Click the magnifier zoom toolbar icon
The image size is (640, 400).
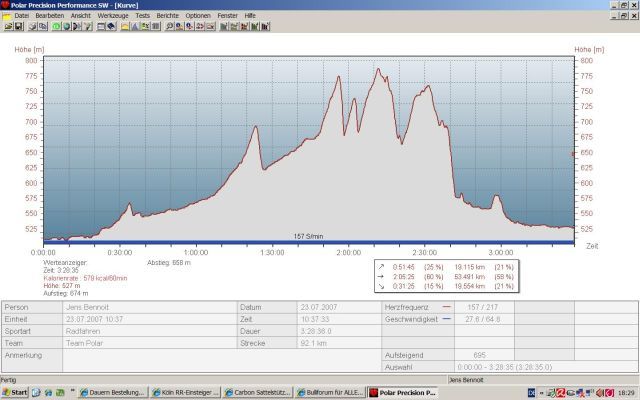(169, 27)
